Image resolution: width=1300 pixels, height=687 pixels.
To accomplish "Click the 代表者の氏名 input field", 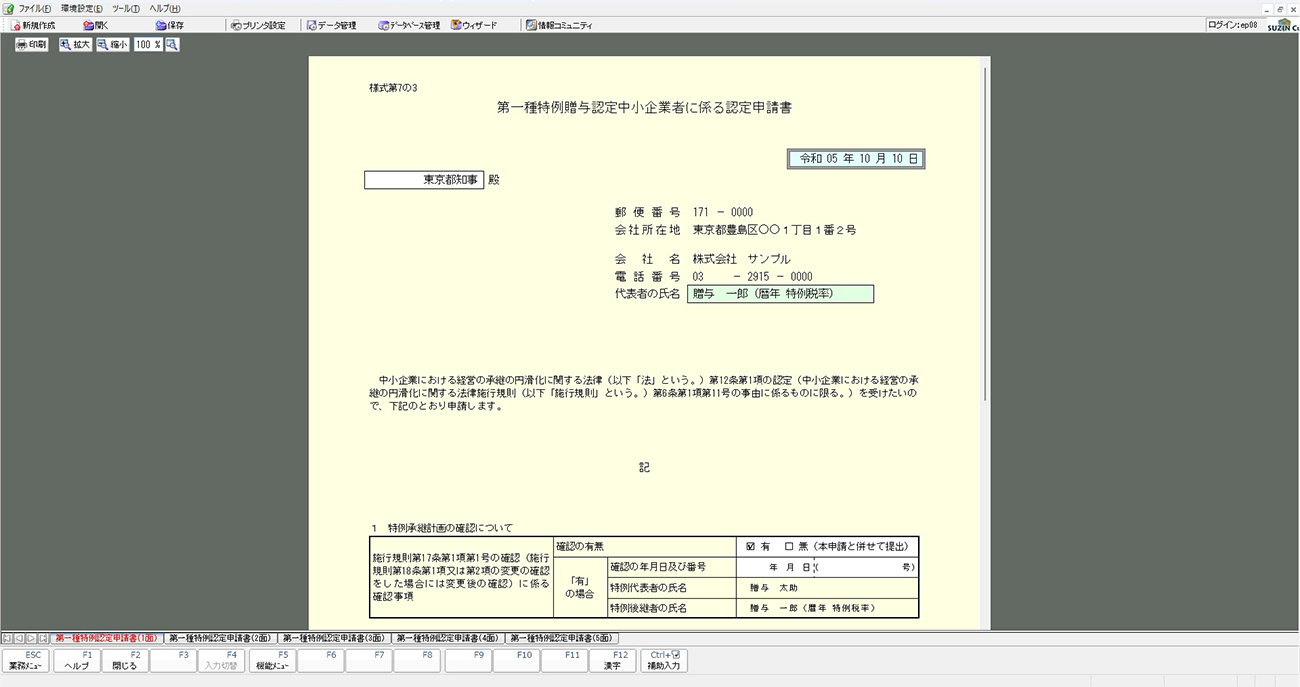I will click(x=780, y=294).
